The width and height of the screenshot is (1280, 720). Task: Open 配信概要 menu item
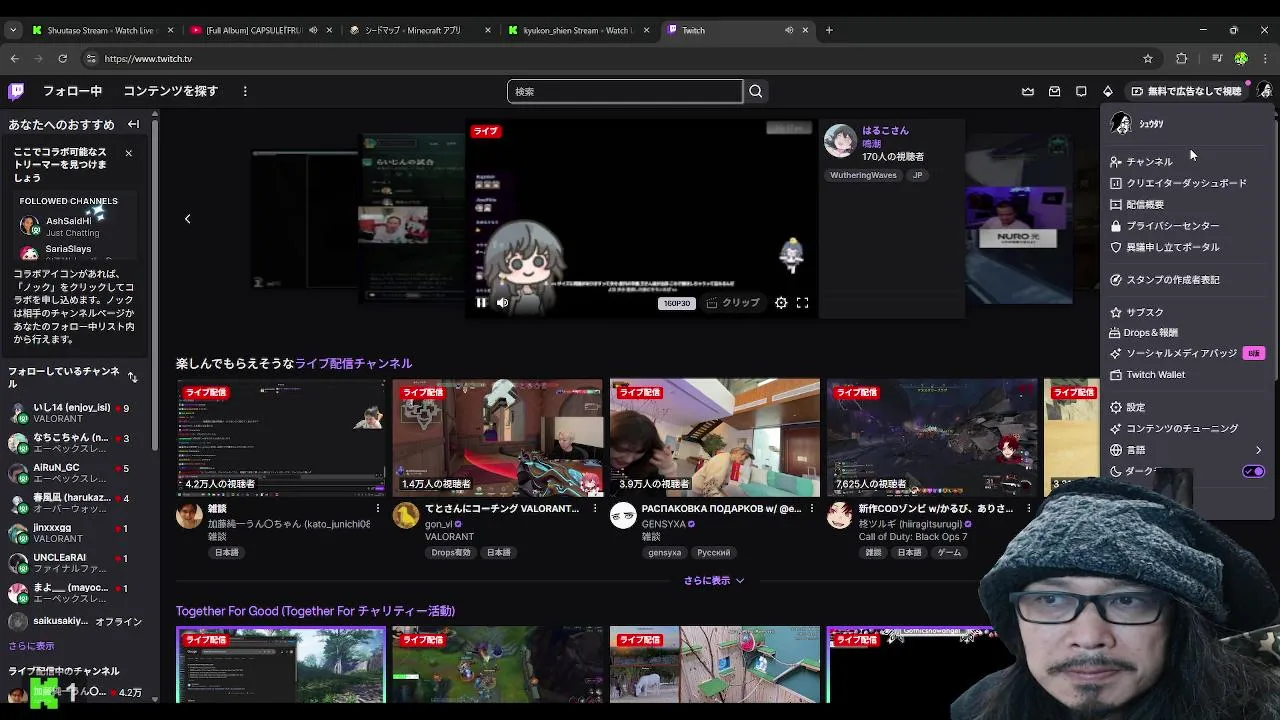tap(1188, 204)
